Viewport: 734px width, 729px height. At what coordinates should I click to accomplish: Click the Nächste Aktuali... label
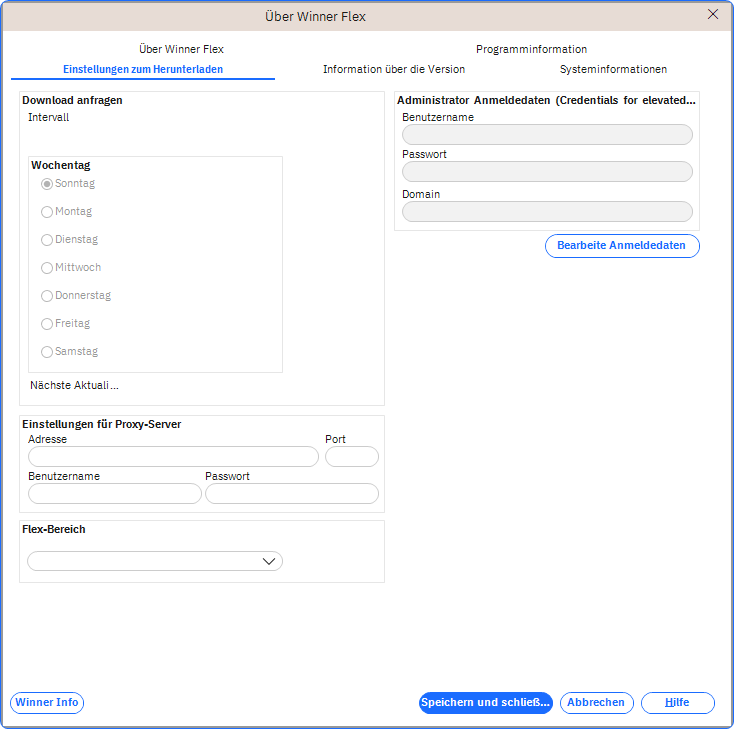(74, 385)
